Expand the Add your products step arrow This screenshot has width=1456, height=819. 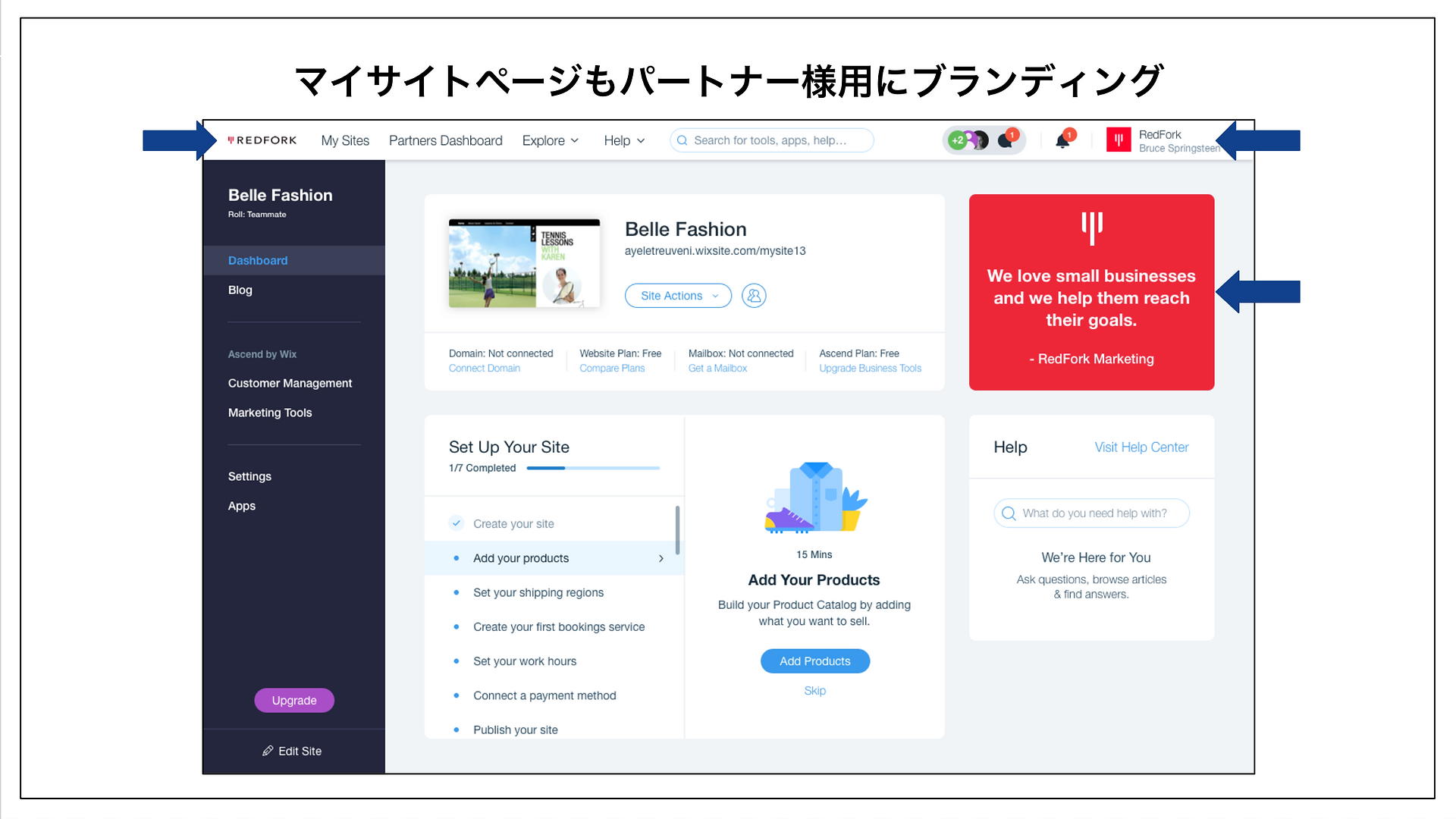pyautogui.click(x=661, y=558)
